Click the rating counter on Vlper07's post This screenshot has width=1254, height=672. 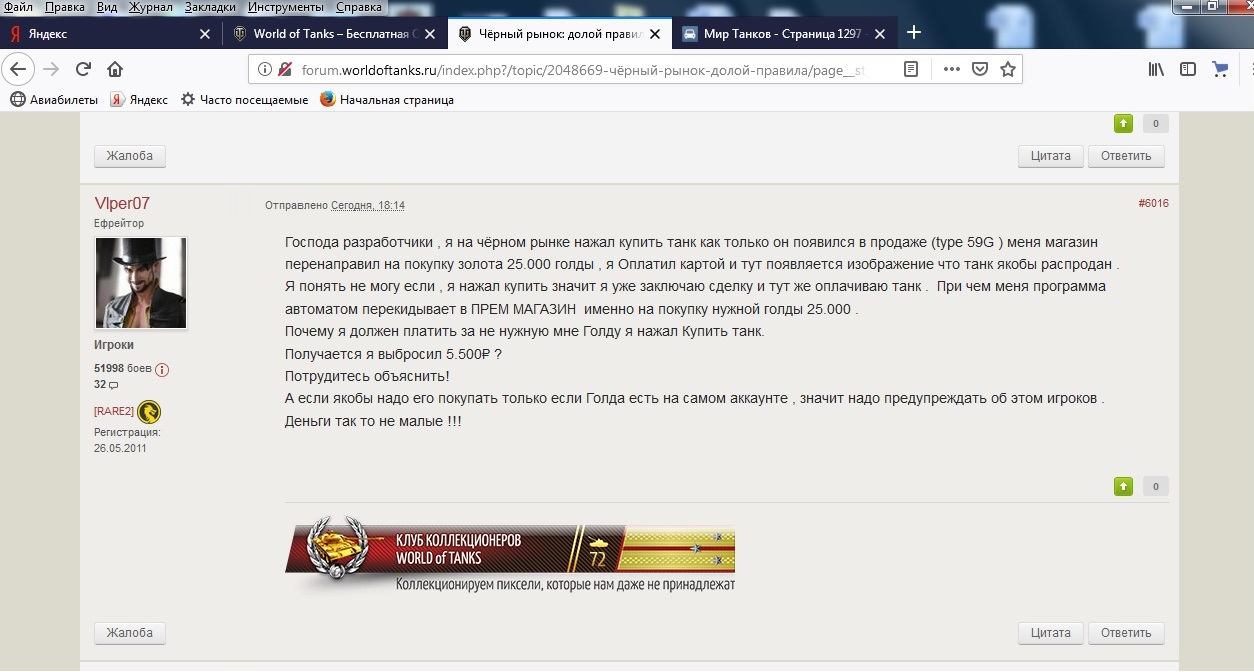point(1155,487)
